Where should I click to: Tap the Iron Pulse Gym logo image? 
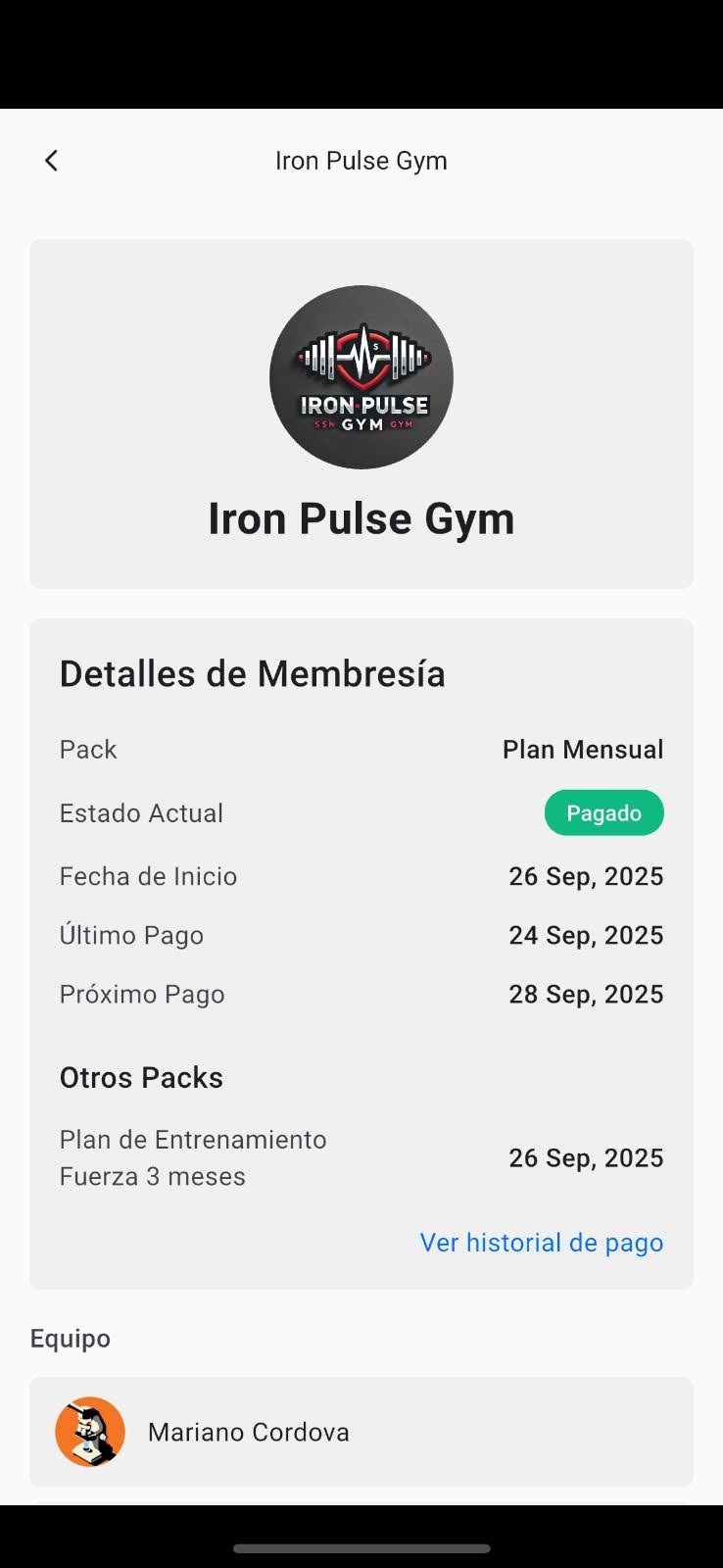[x=361, y=377]
